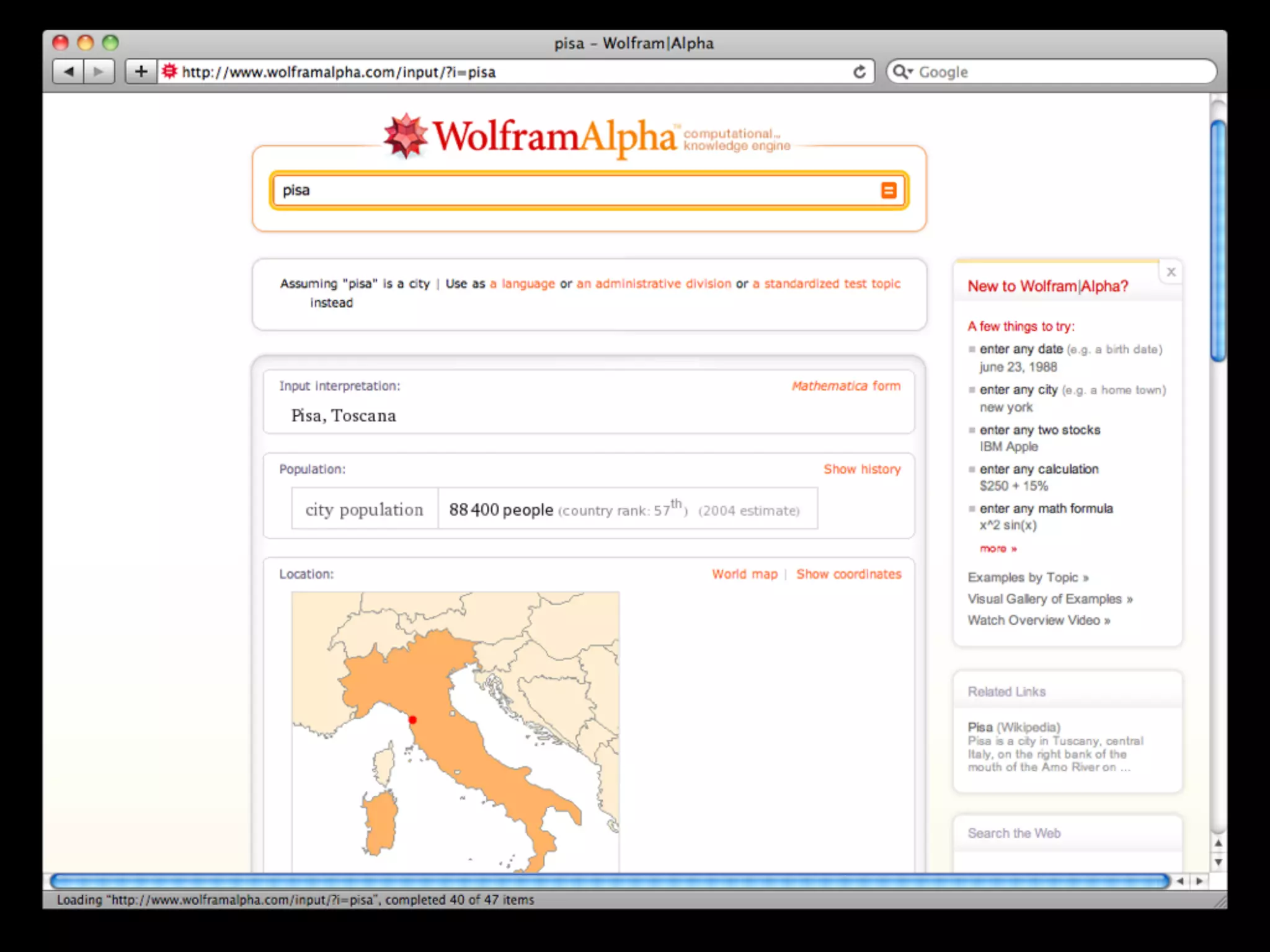Close the New to Wolfram|Alpha panel
This screenshot has width=1270, height=952.
1171,272
